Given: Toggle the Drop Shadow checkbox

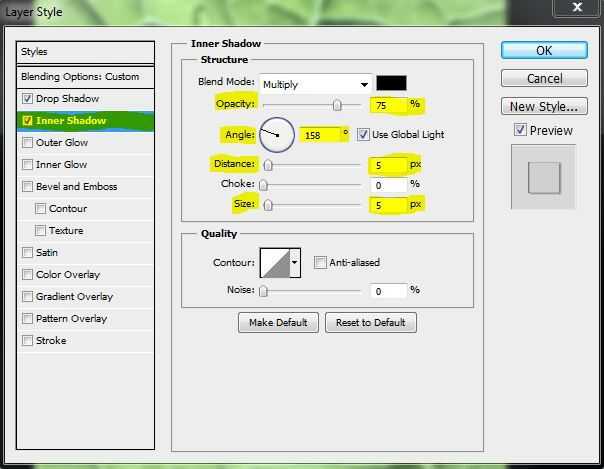Looking at the screenshot, I should (x=27, y=99).
